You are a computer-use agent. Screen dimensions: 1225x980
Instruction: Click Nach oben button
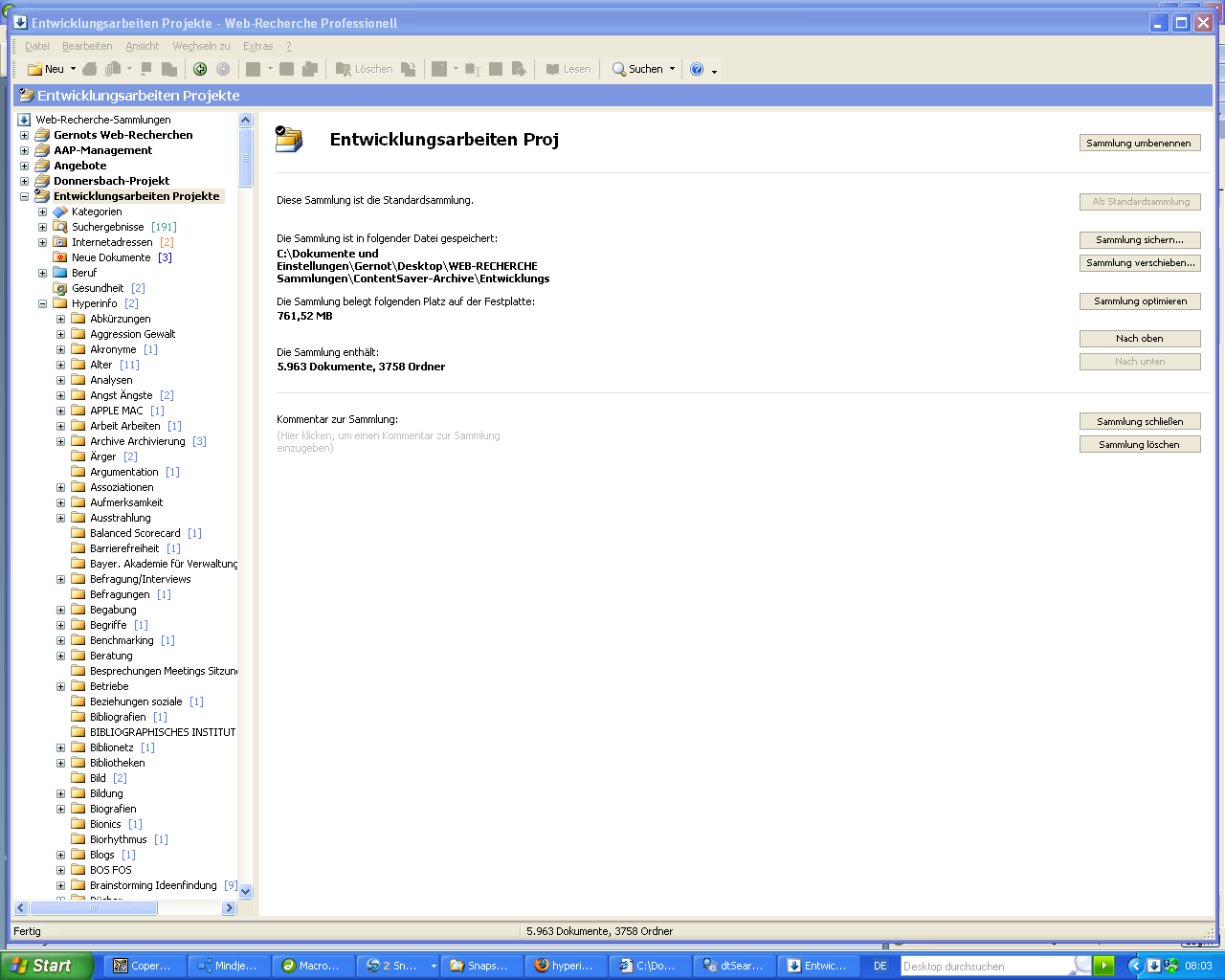click(1139, 339)
